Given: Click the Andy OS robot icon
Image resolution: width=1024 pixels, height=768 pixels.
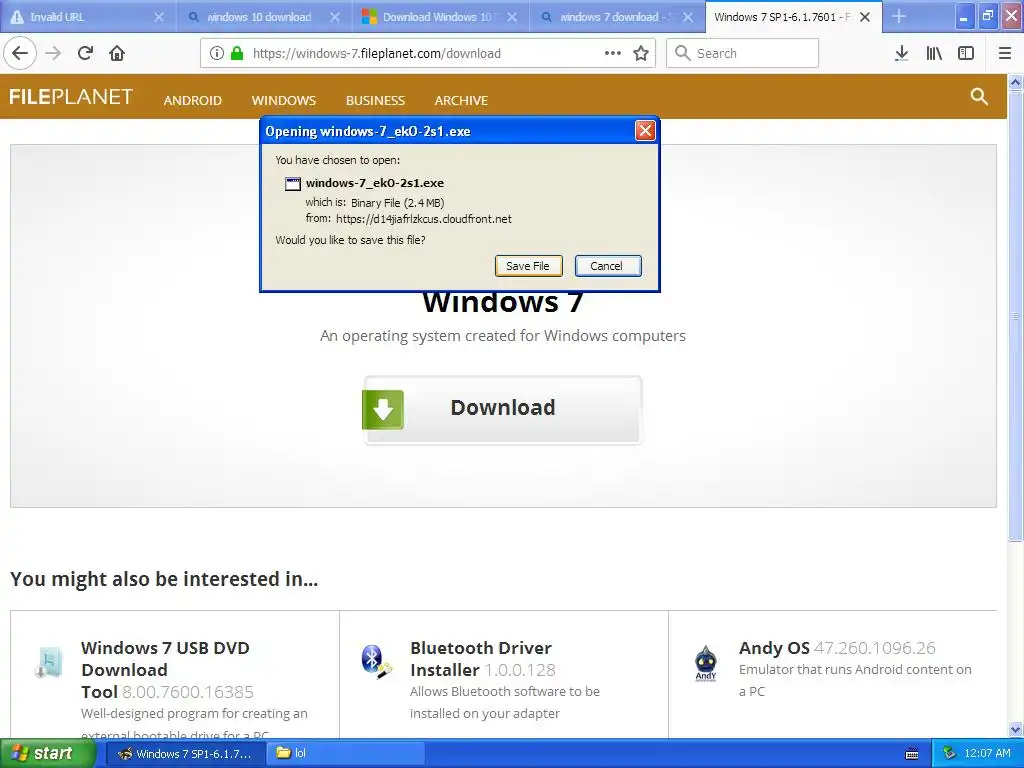Looking at the screenshot, I should click(705, 662).
